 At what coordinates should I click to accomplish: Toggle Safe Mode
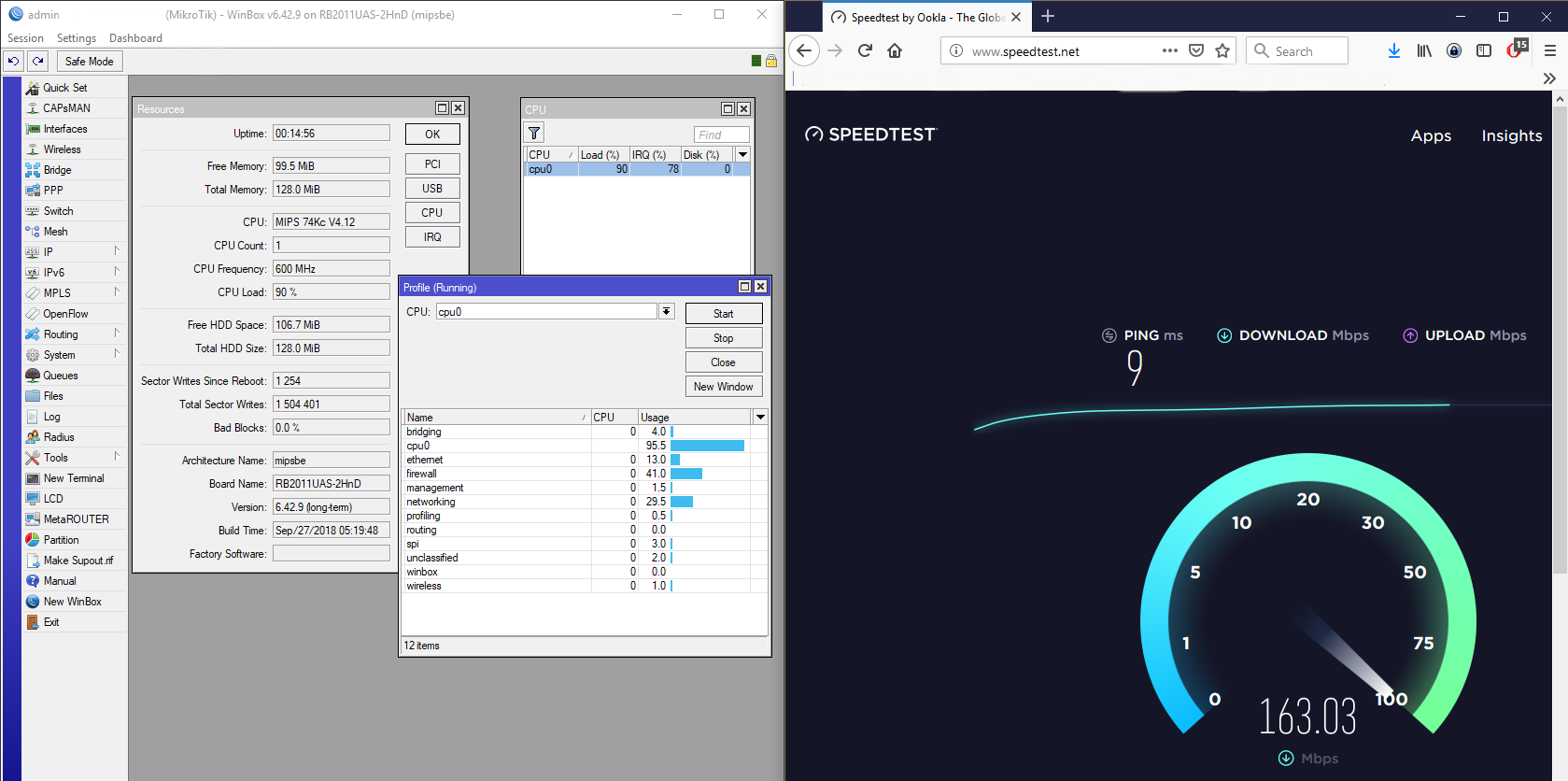tap(89, 62)
